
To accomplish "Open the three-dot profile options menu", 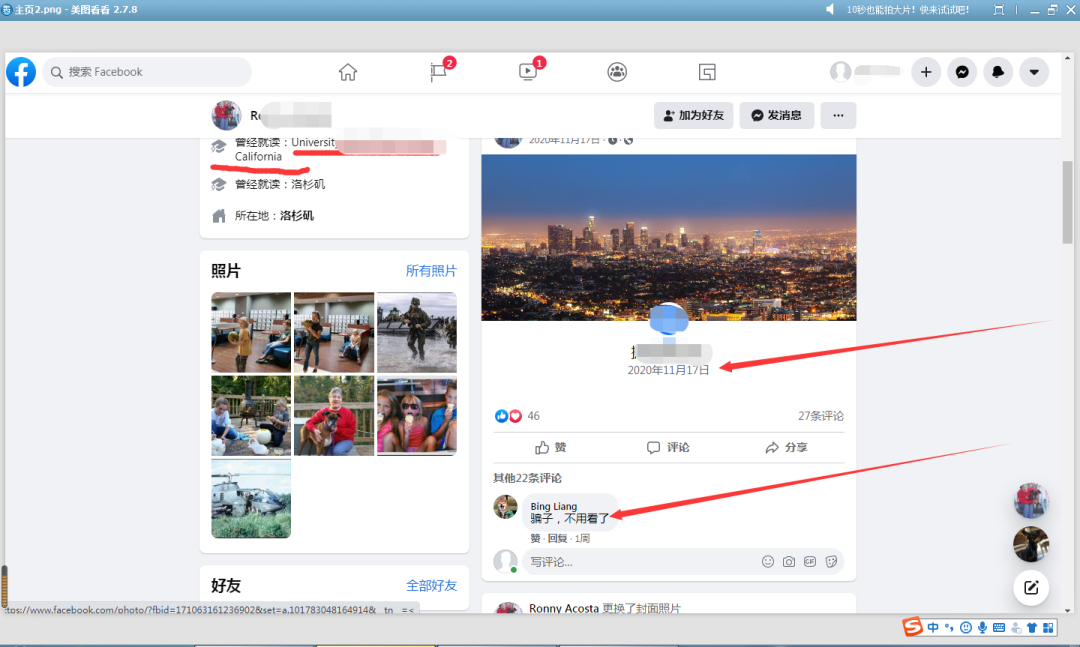I will (x=838, y=115).
